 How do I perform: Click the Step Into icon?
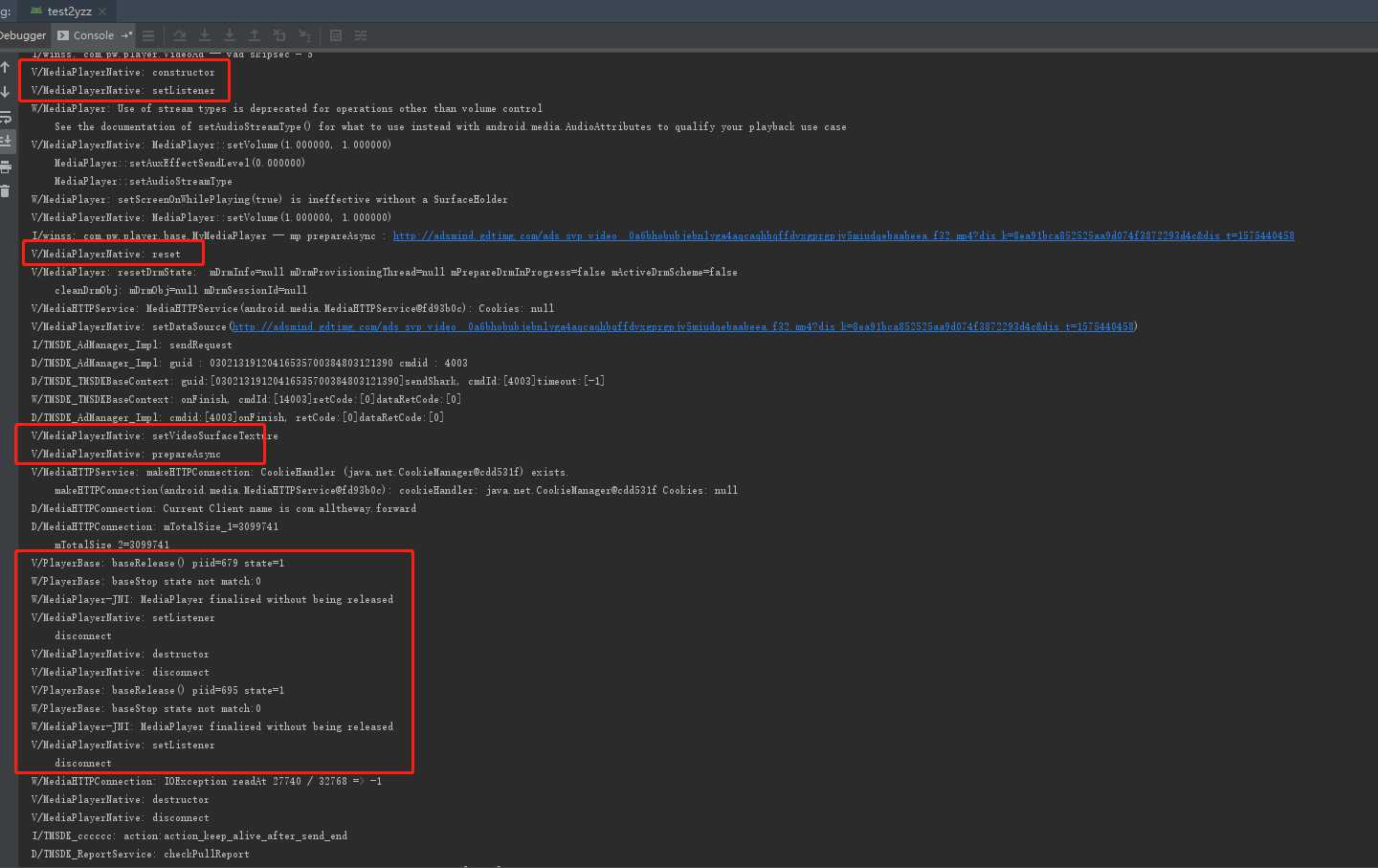point(205,35)
